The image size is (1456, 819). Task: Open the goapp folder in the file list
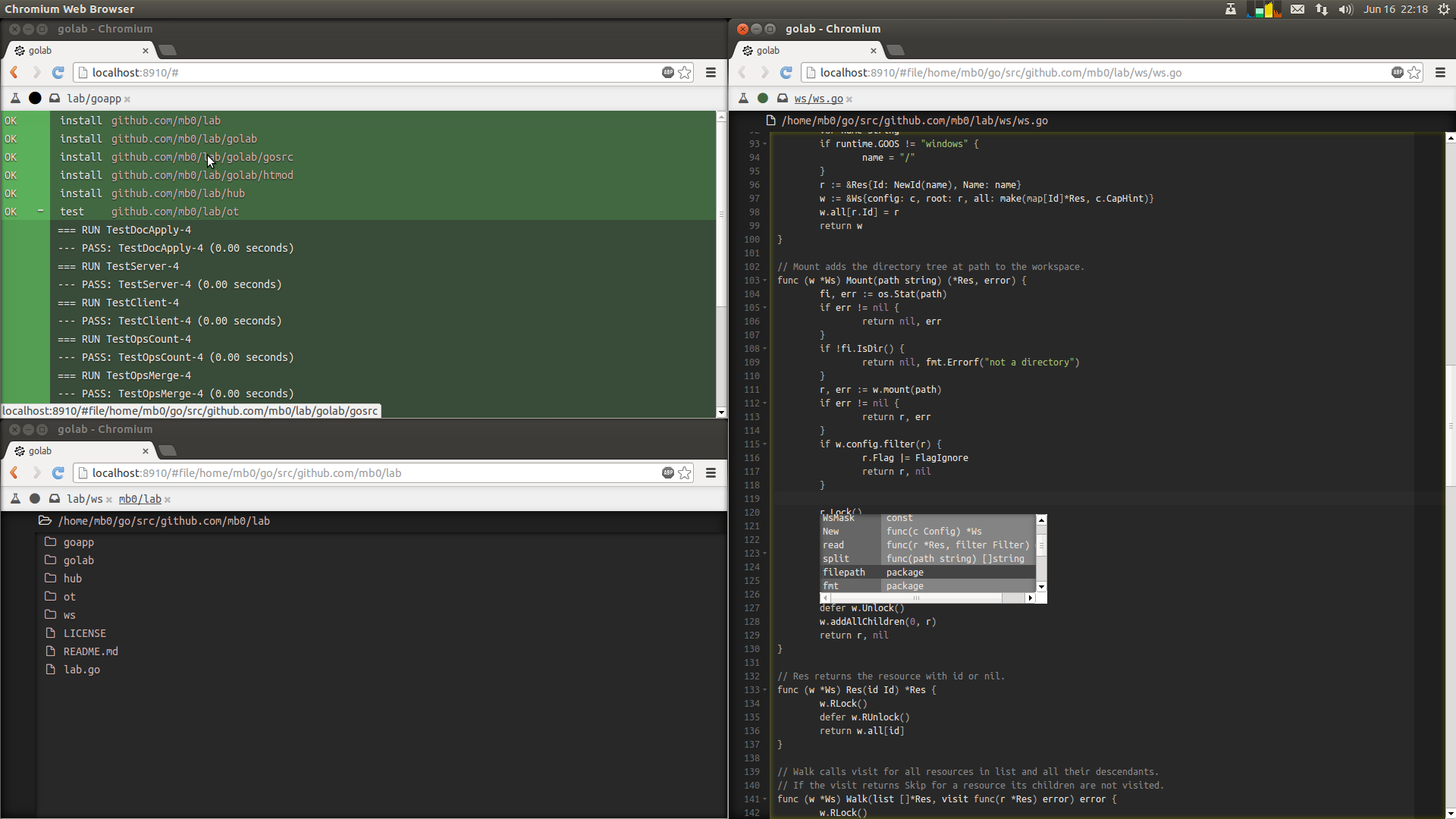point(78,542)
